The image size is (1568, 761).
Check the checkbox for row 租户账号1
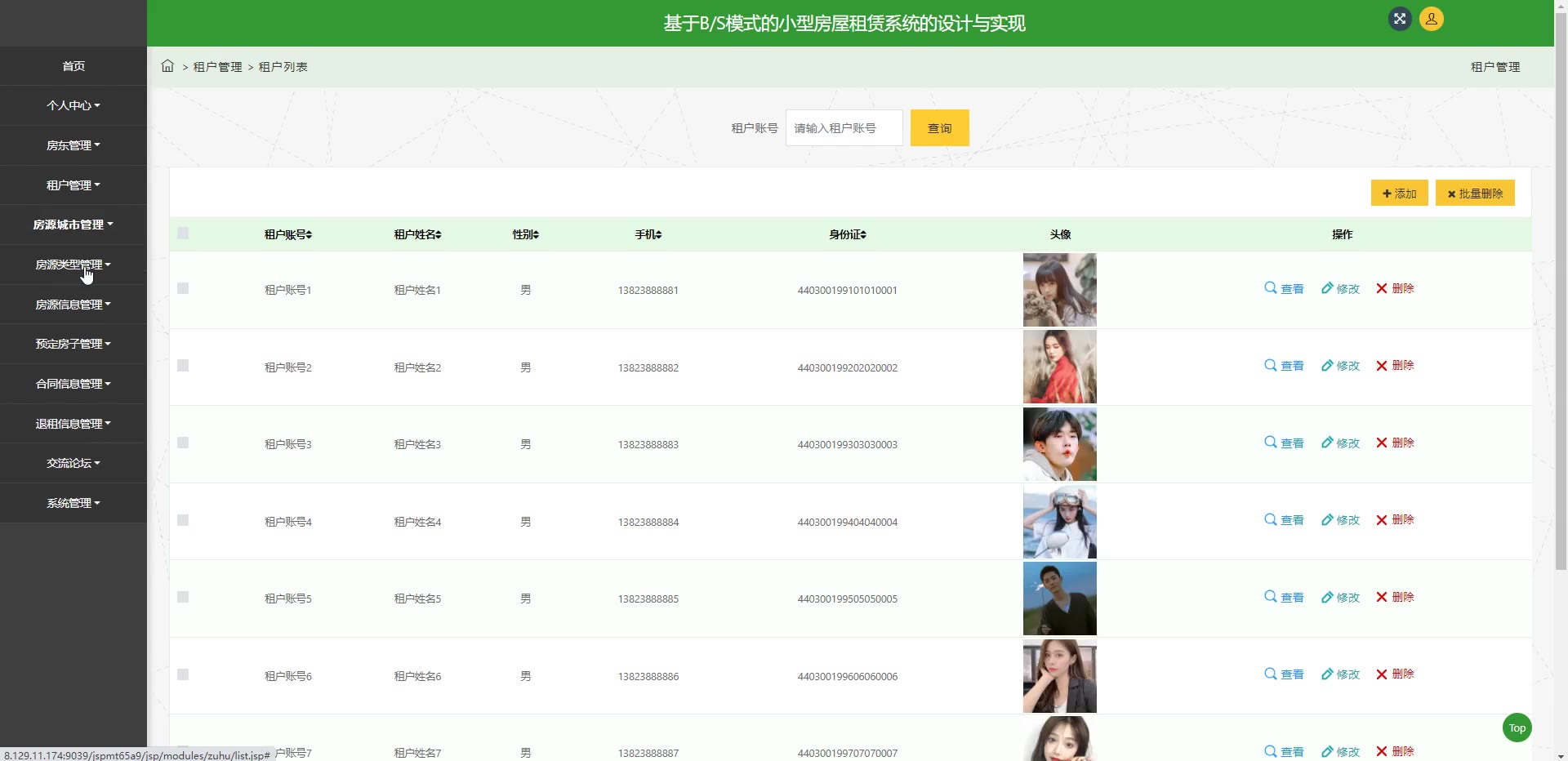(183, 288)
